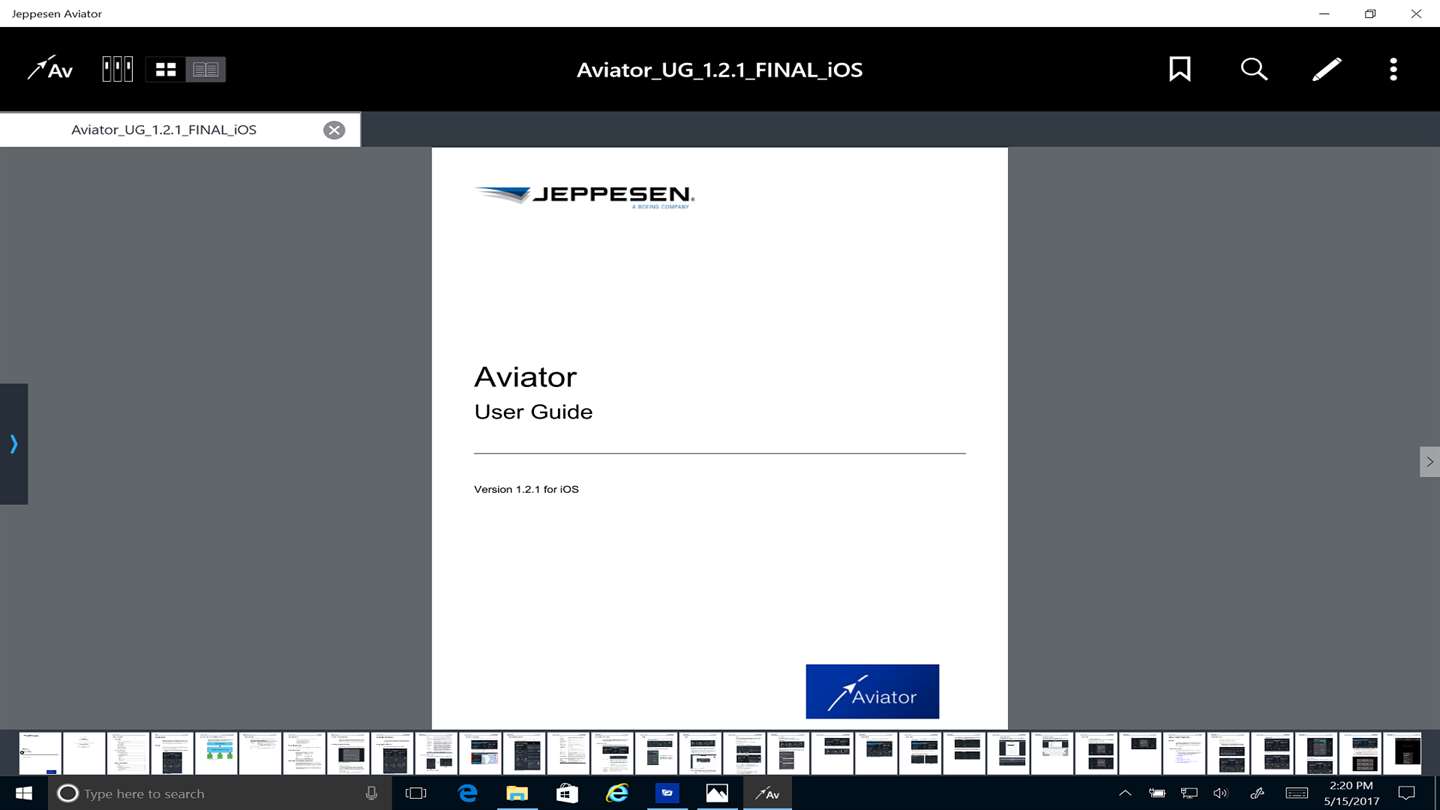Check battery status in the system tray

click(1157, 793)
